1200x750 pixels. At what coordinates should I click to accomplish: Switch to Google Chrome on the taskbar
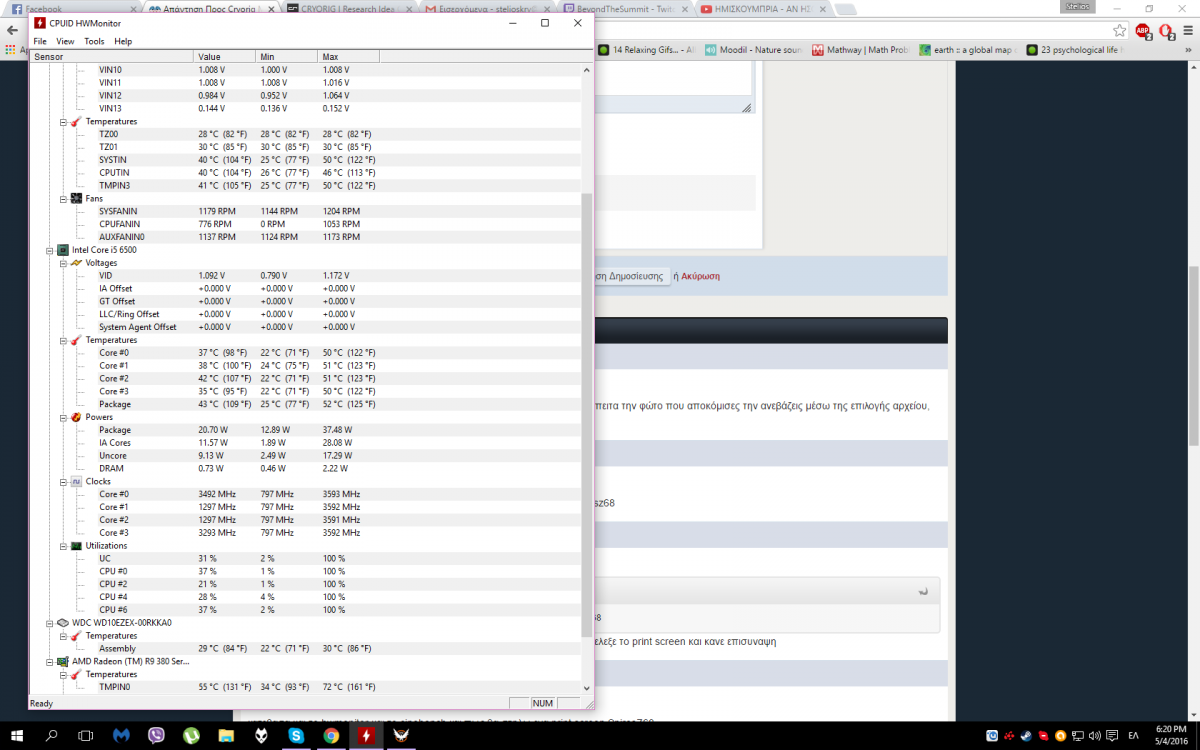click(x=331, y=735)
